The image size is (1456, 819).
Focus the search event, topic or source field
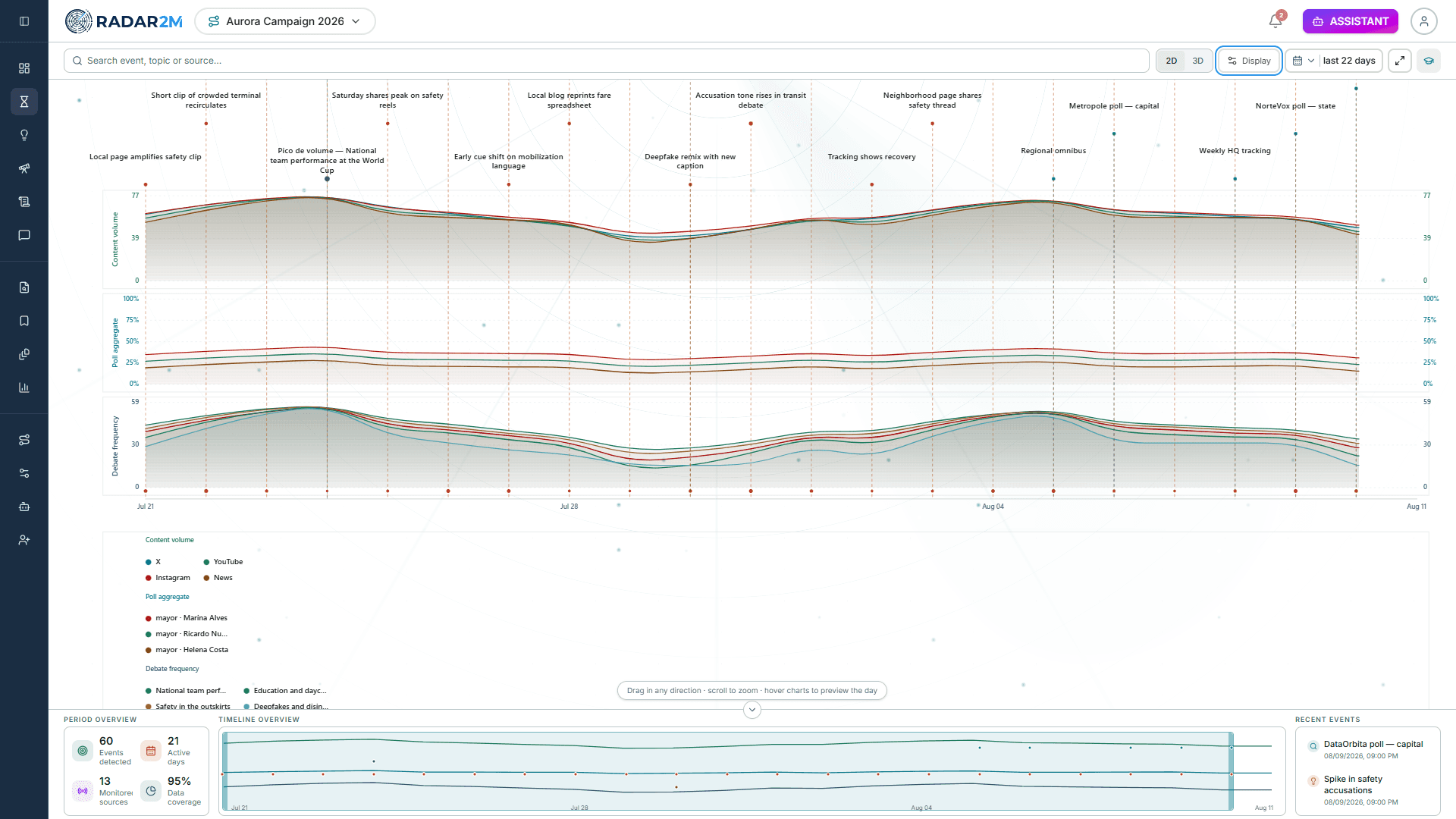click(607, 61)
